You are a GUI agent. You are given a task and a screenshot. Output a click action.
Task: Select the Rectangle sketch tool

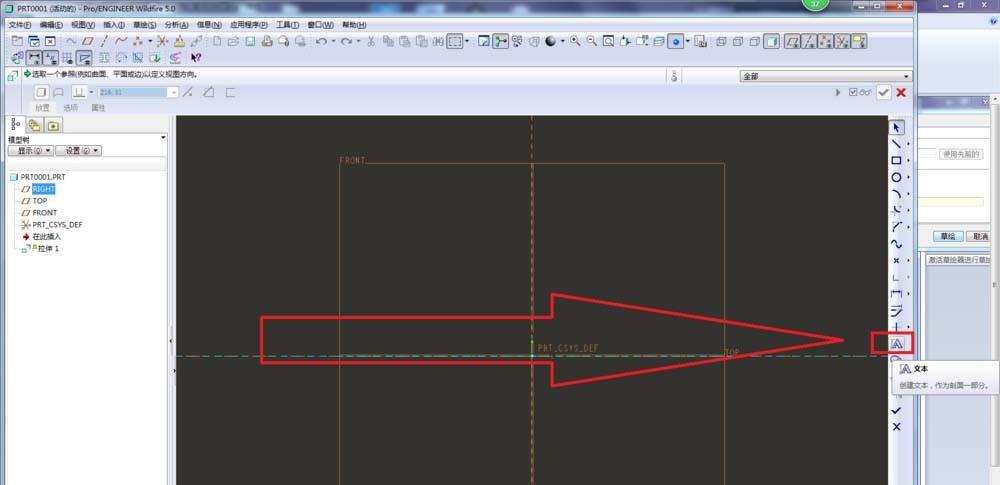pos(896,160)
